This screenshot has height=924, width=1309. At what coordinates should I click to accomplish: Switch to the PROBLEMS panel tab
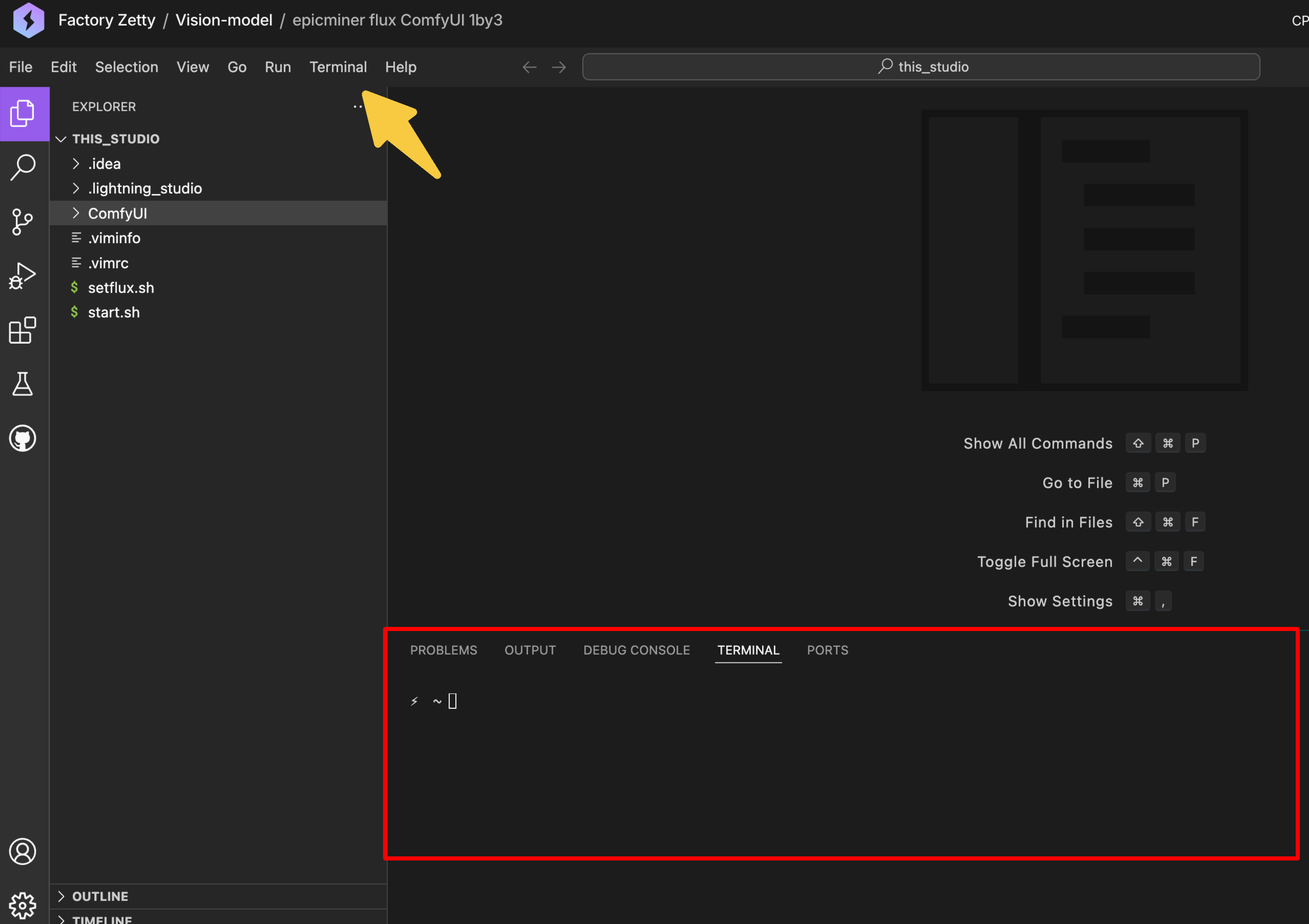tap(444, 650)
